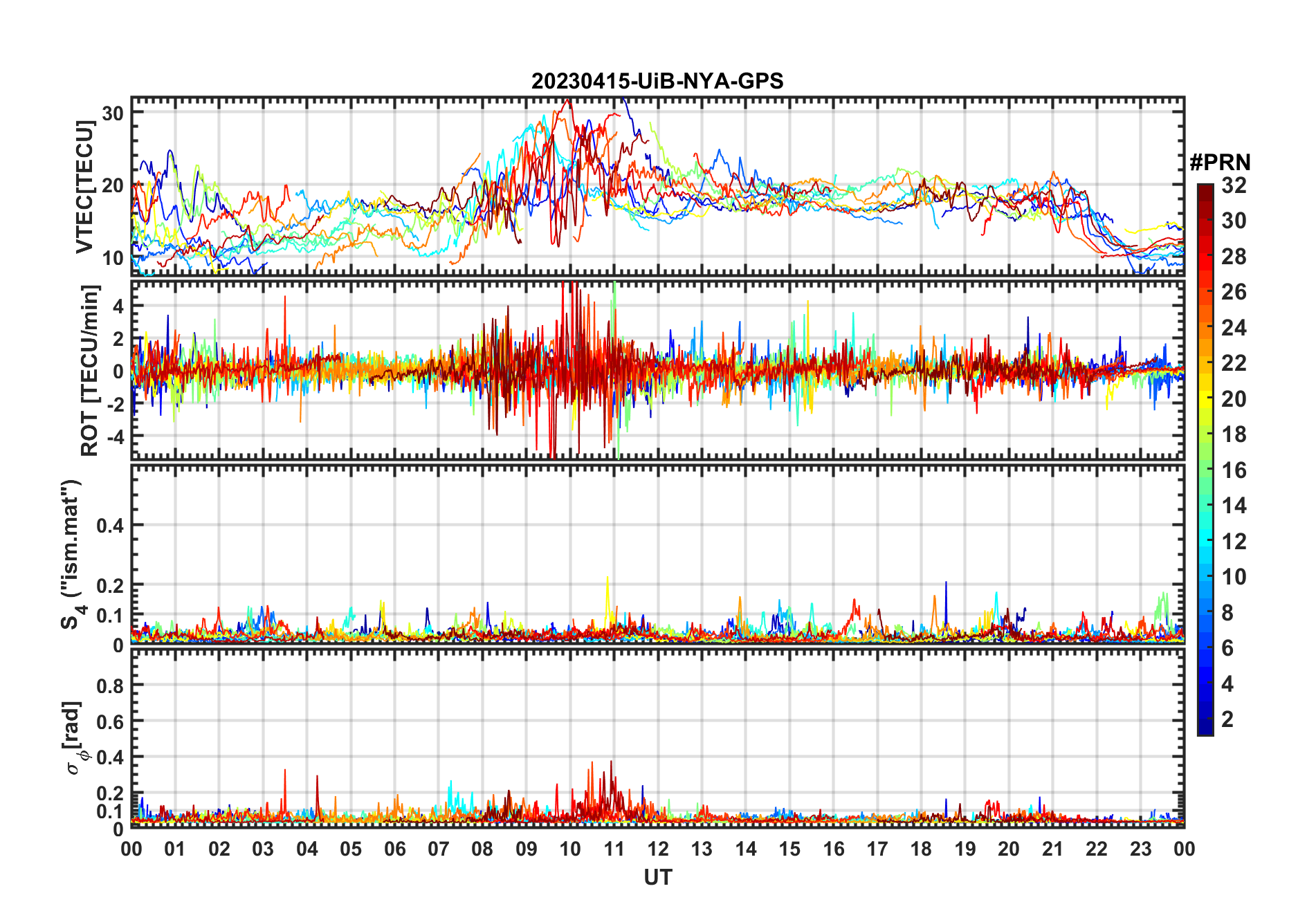The image size is (1316, 920).
Task: Click UT axis hour label 11
Action: pos(614,849)
